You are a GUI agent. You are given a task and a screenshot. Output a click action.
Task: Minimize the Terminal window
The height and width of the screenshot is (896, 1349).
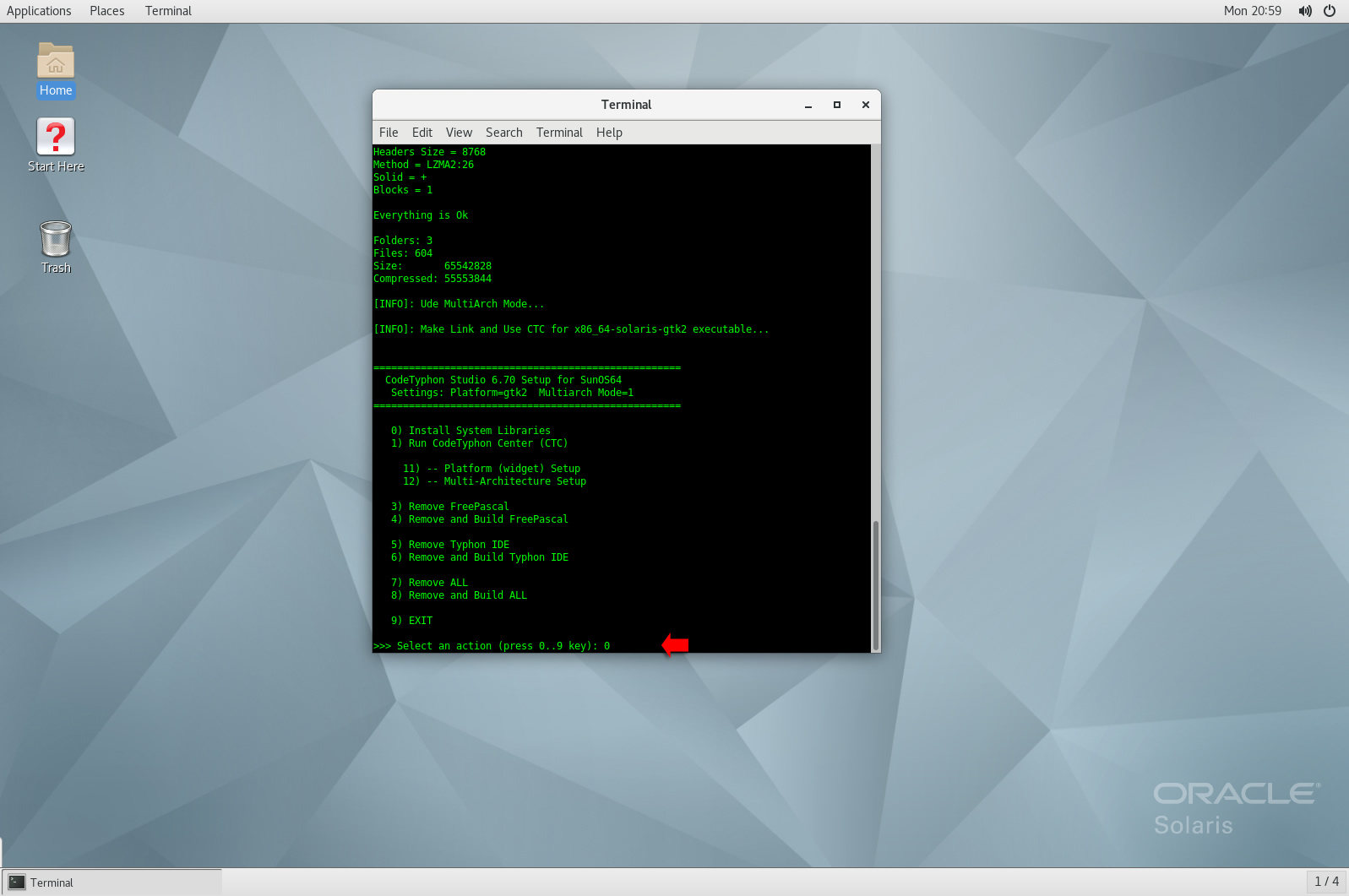(808, 105)
